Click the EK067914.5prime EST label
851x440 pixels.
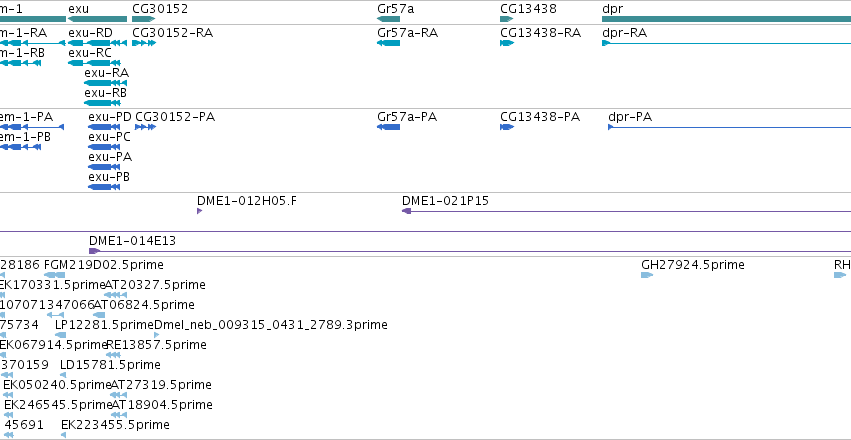pyautogui.click(x=53, y=345)
